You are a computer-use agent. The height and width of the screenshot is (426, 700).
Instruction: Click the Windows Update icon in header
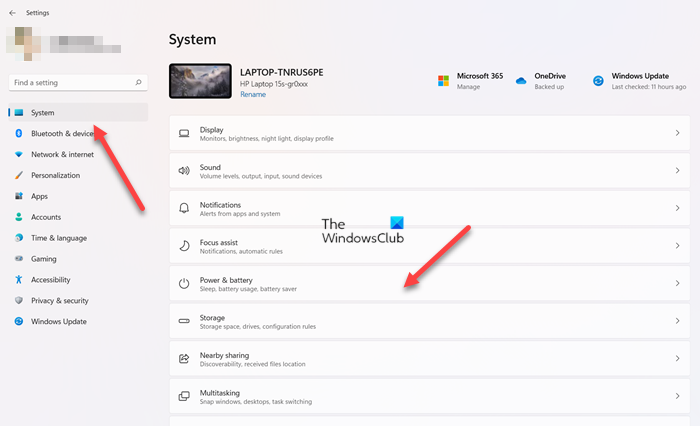[598, 81]
